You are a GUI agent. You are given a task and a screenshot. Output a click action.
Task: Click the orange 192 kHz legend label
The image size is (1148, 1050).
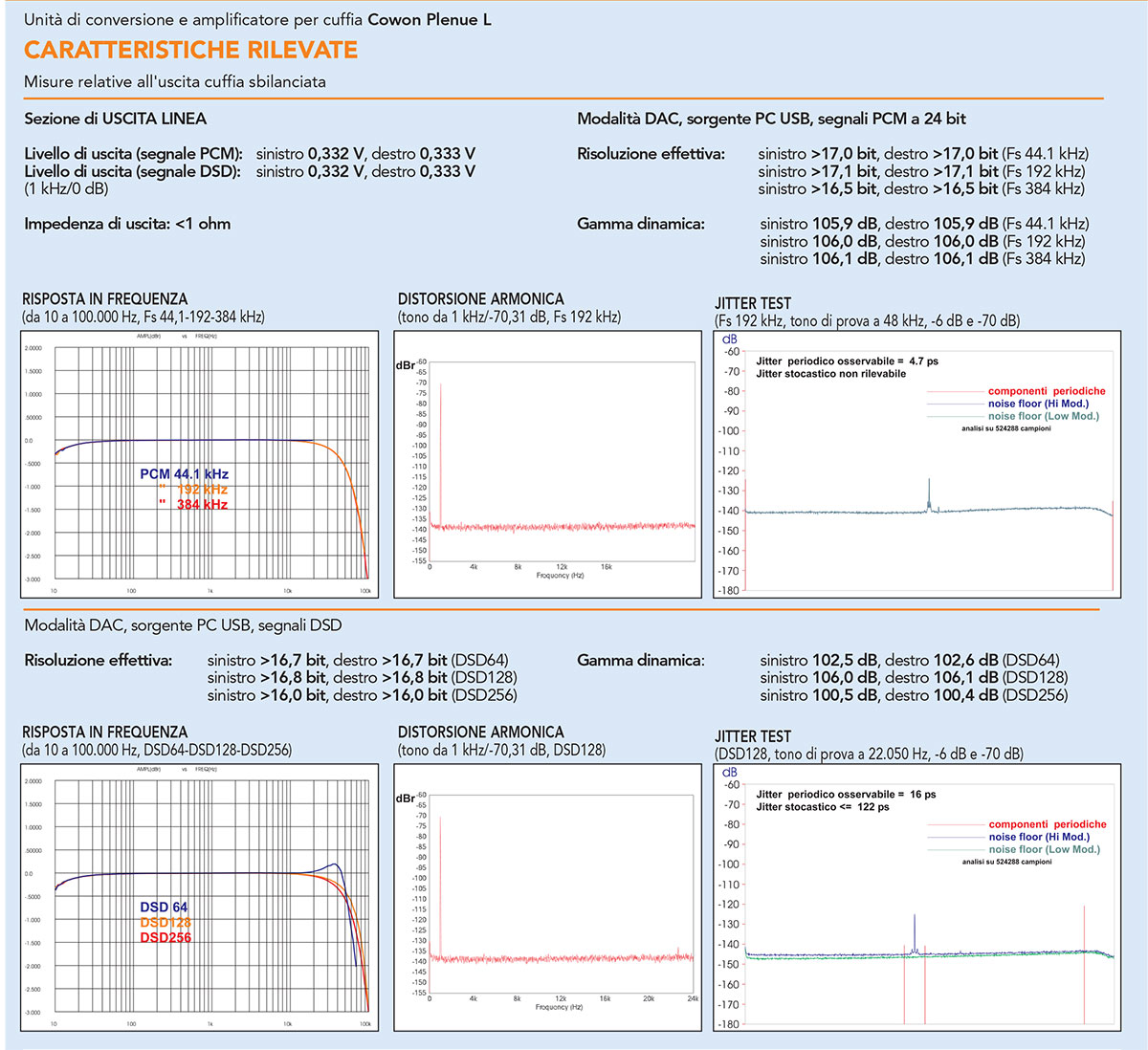[202, 490]
